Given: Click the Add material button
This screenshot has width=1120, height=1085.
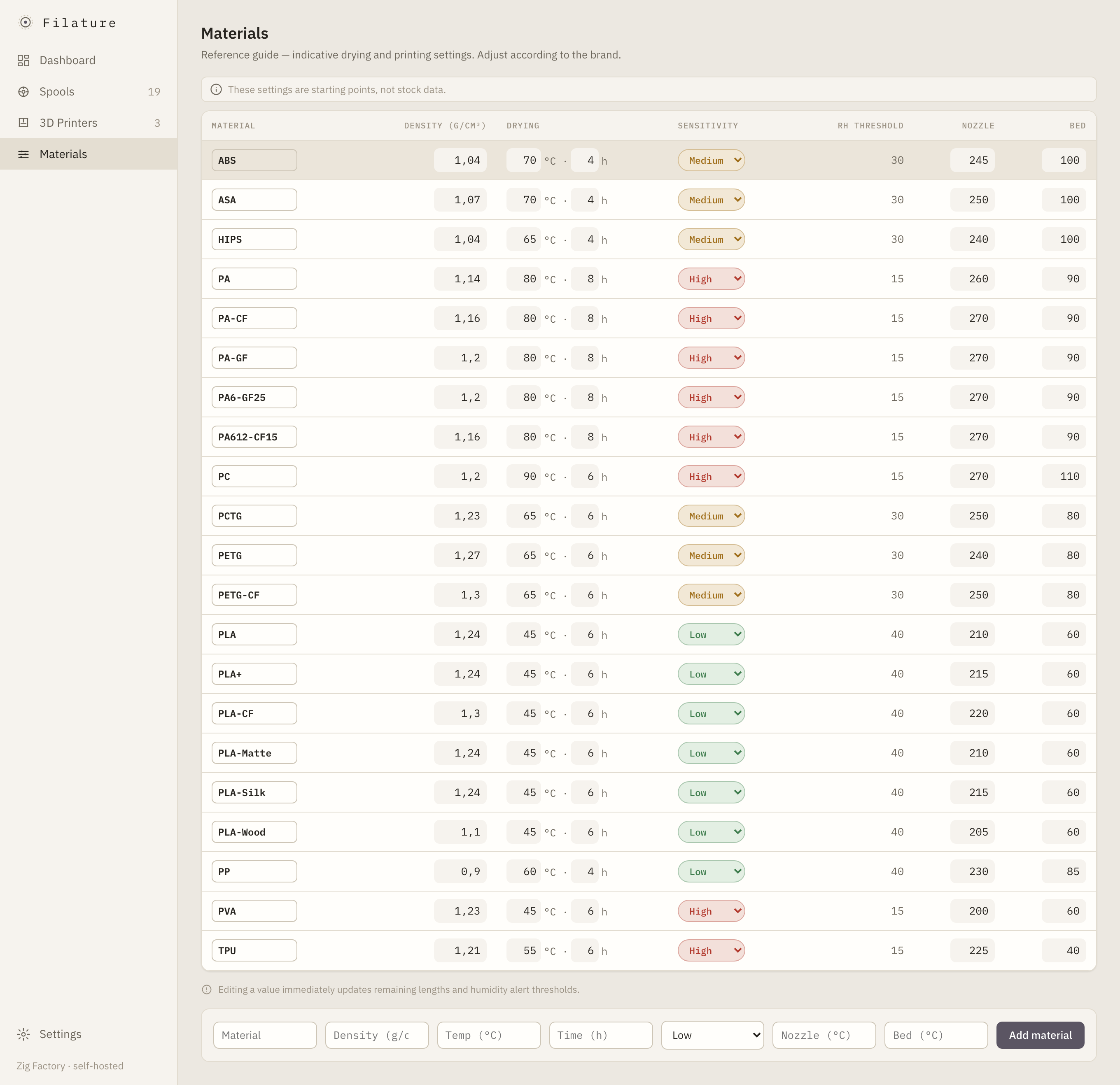Looking at the screenshot, I should [1040, 1035].
